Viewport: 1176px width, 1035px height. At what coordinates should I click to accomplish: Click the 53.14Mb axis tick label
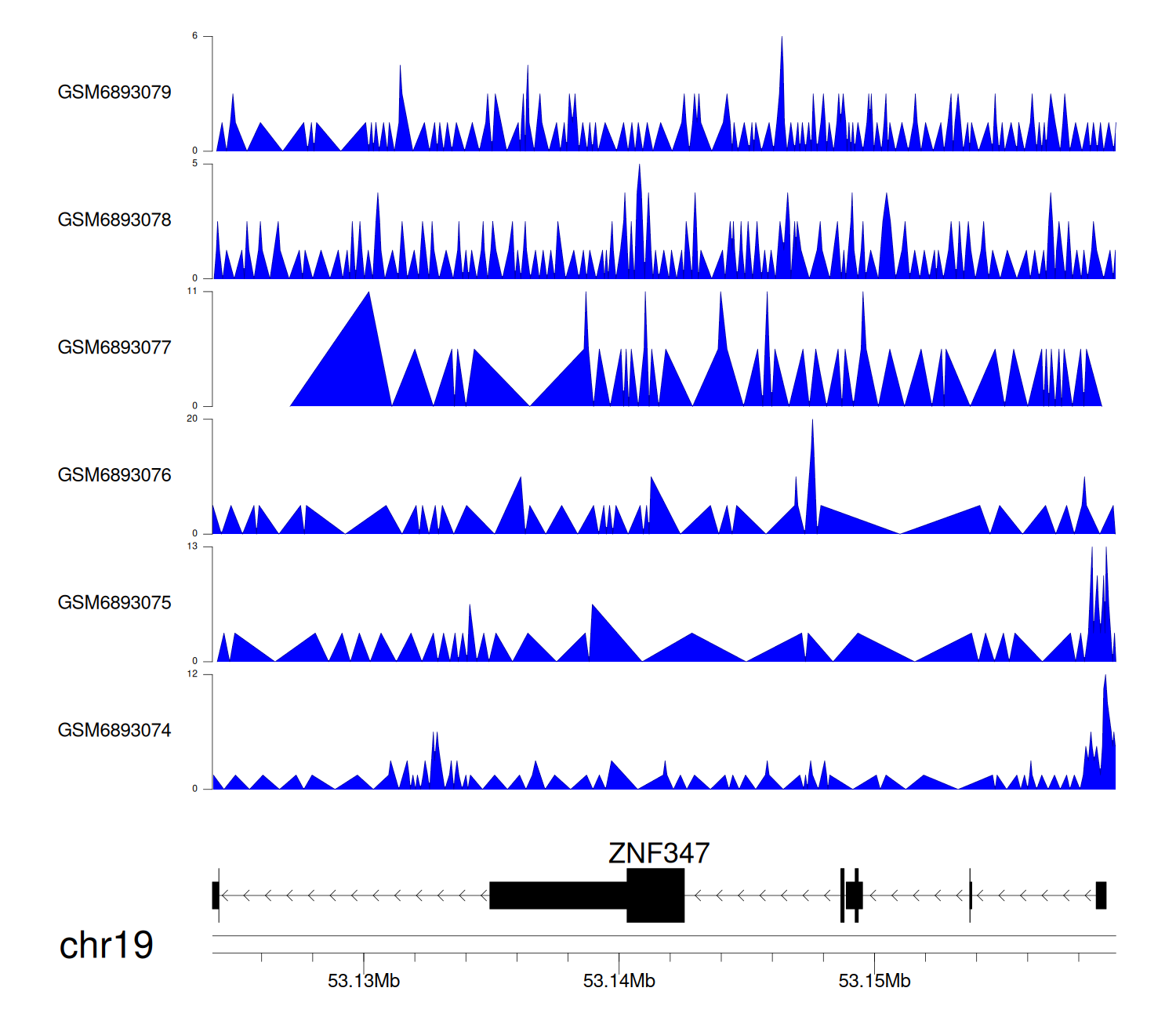(x=619, y=981)
